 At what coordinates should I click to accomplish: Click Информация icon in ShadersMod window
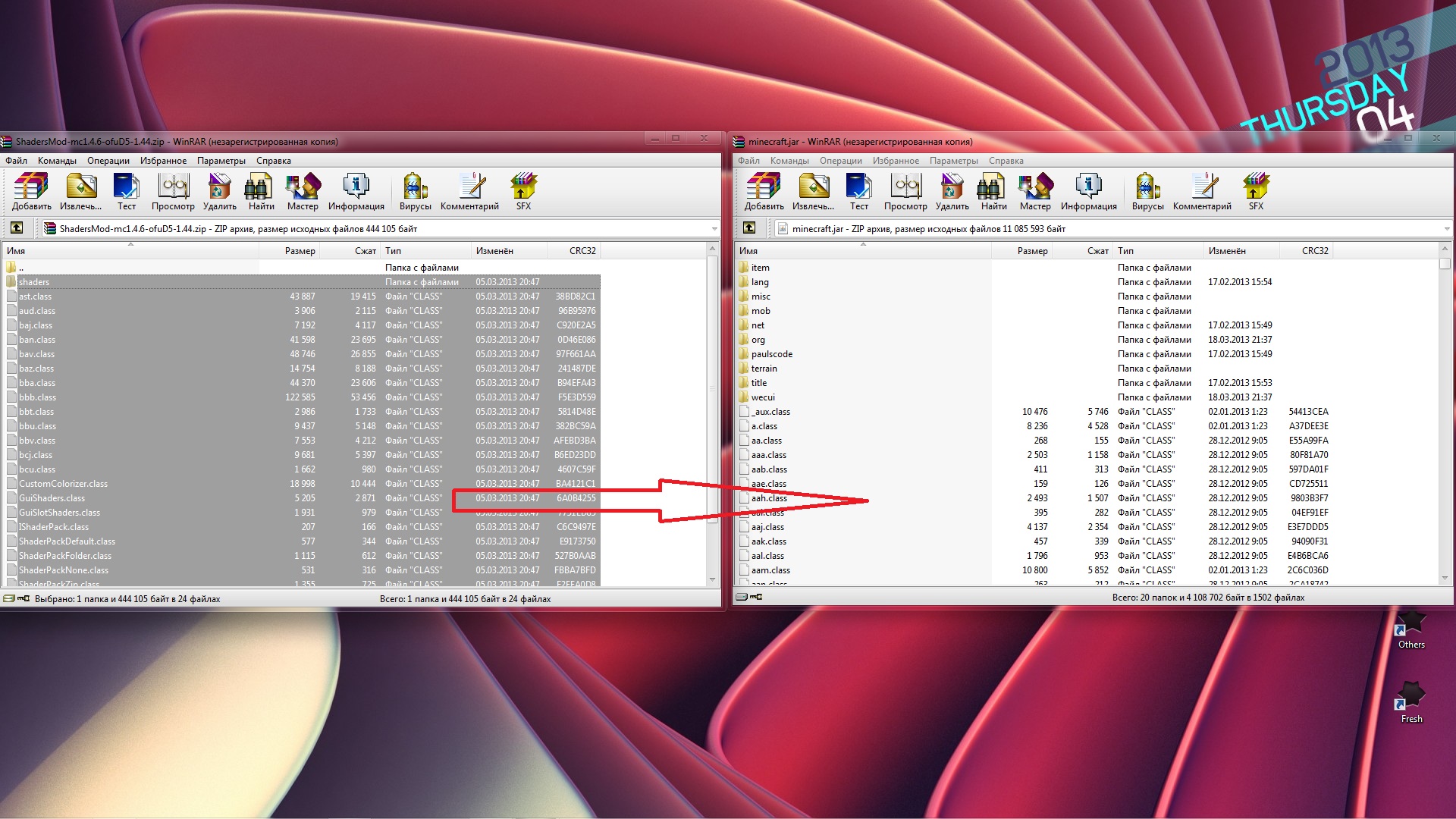coord(356,191)
